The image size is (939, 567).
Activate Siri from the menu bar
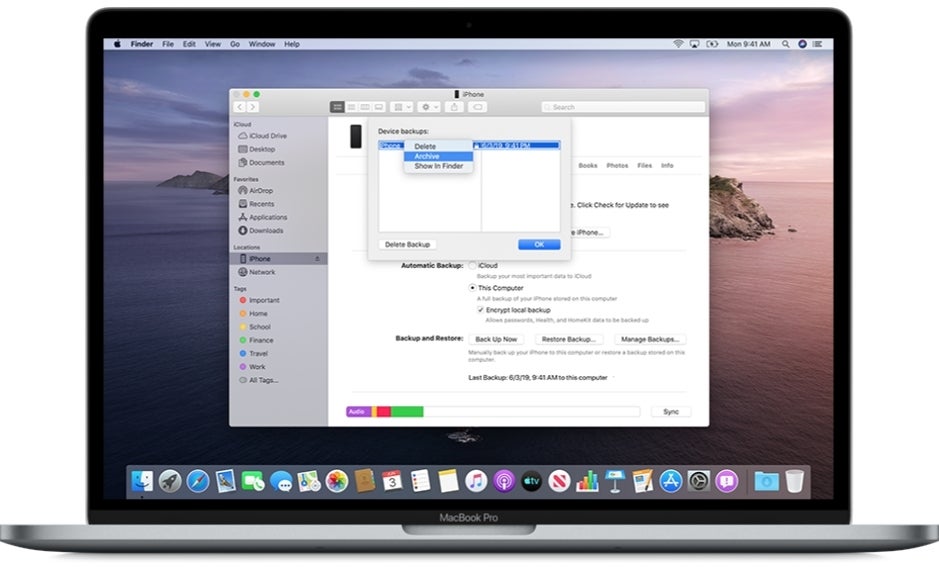(x=802, y=44)
